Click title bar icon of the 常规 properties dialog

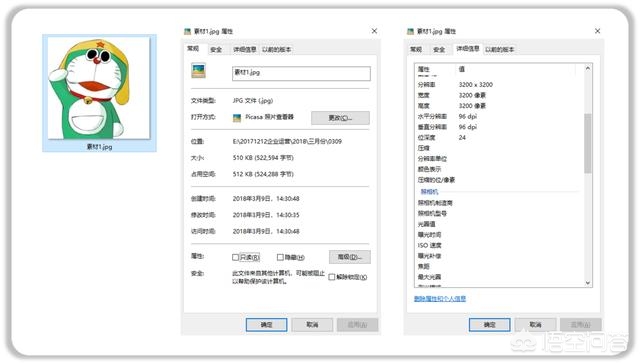click(x=187, y=31)
